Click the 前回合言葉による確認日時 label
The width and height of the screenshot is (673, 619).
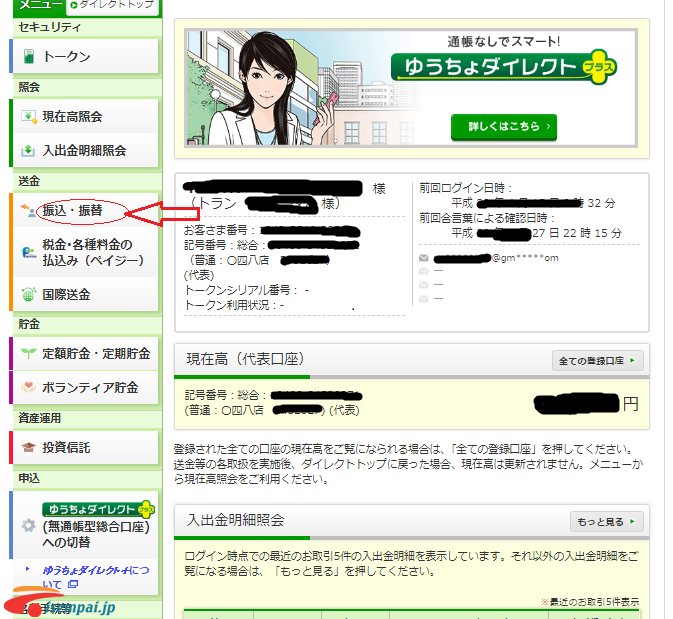pyautogui.click(x=487, y=218)
